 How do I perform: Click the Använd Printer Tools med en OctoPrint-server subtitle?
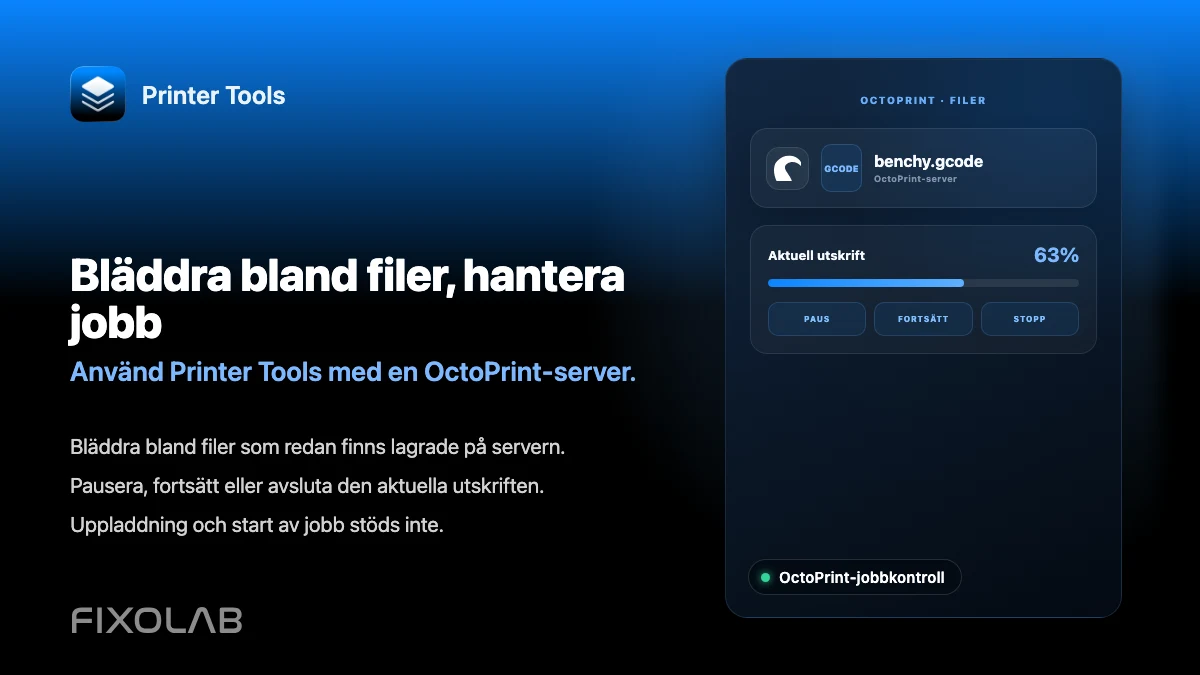click(x=353, y=372)
